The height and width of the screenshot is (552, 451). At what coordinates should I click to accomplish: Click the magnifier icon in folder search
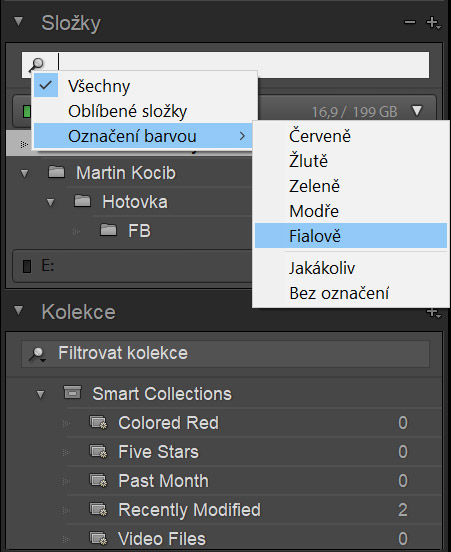coord(37,64)
